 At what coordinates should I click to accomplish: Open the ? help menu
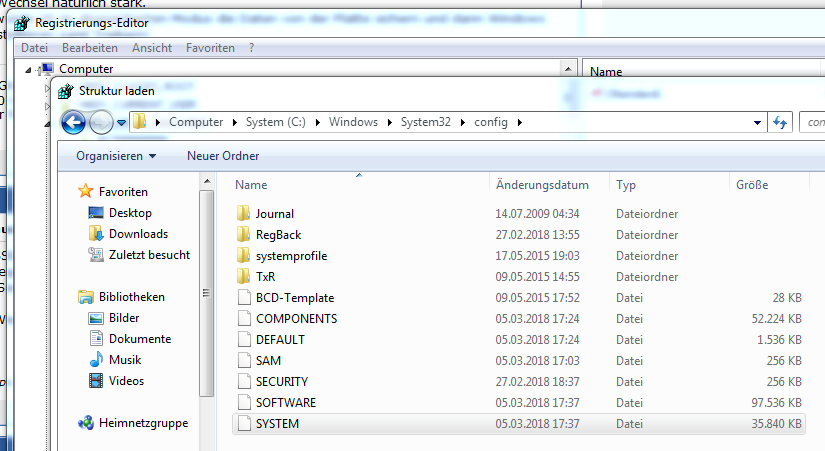(x=251, y=48)
